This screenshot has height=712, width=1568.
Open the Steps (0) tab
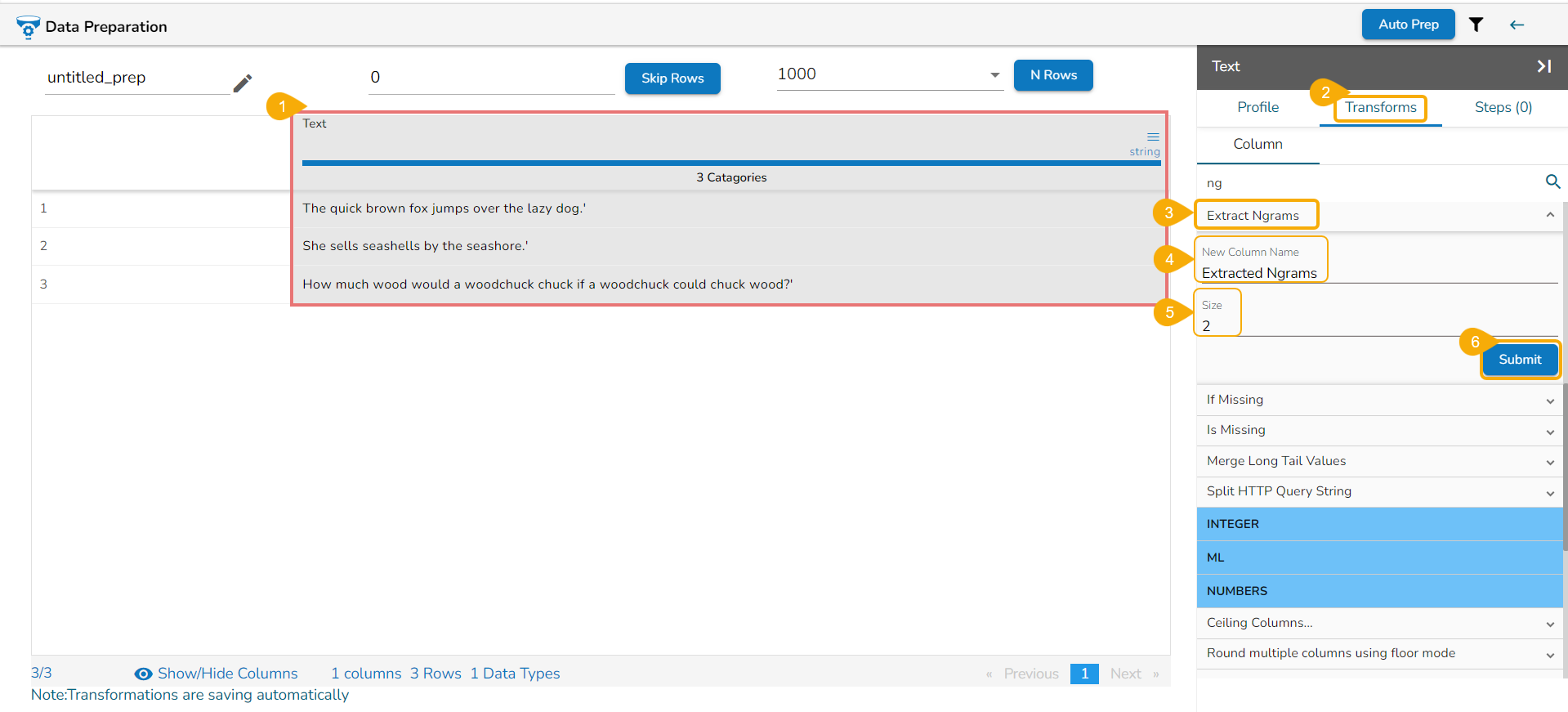(x=1503, y=107)
